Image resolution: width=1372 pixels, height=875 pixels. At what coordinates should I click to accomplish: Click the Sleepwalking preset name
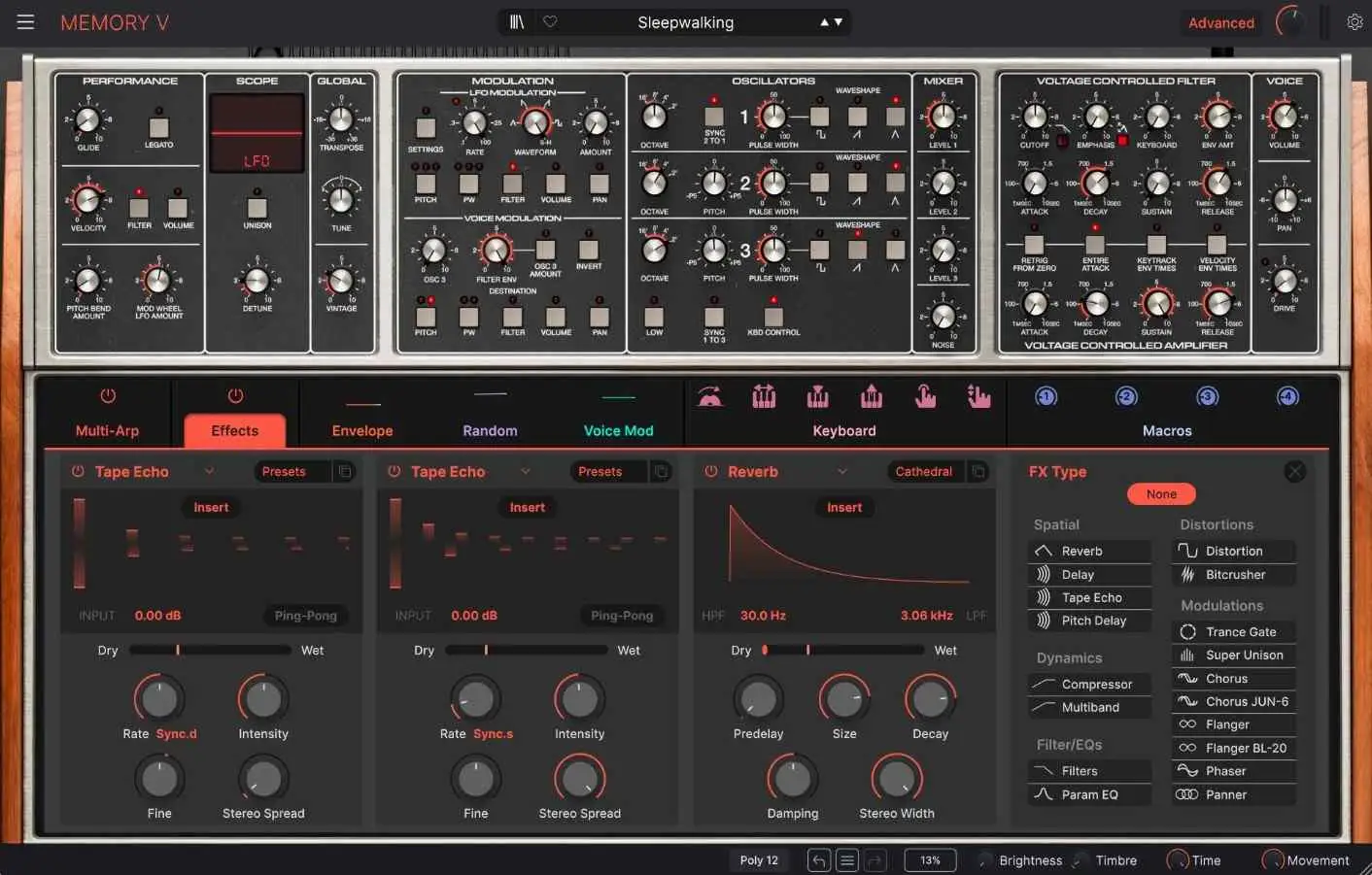[x=685, y=22]
